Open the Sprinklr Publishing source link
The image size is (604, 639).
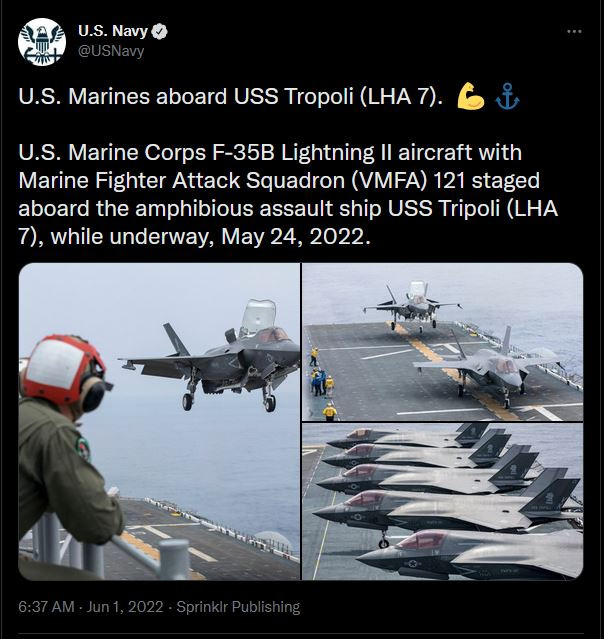pos(238,607)
